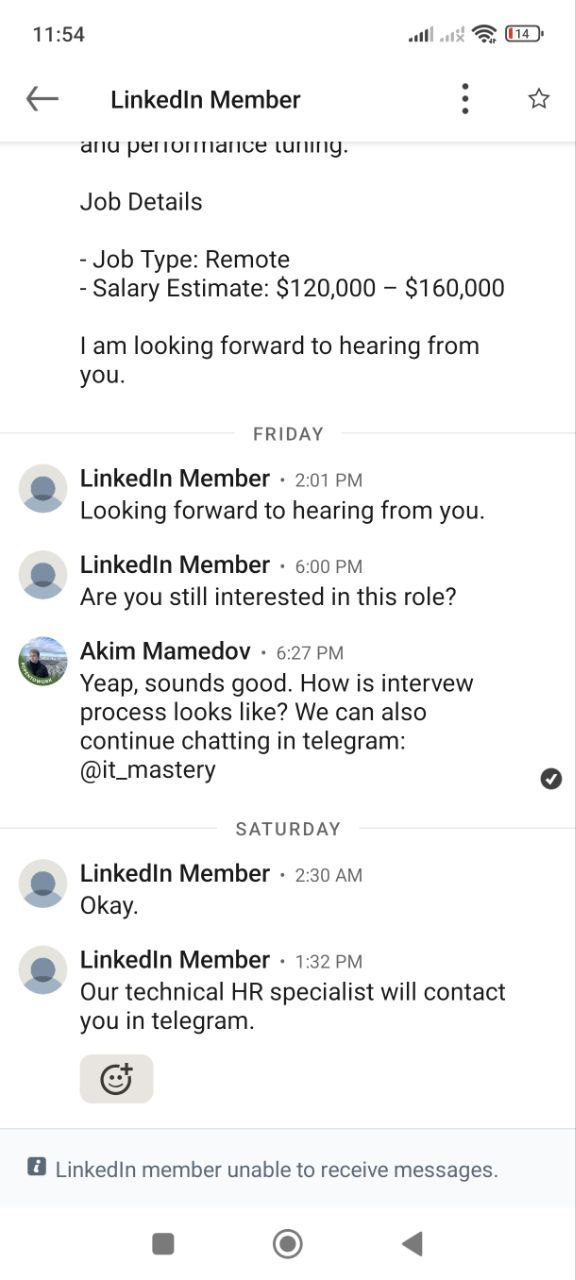
Task: Tap the 6:00 PM LinkedIn Member avatar
Action: (43, 574)
